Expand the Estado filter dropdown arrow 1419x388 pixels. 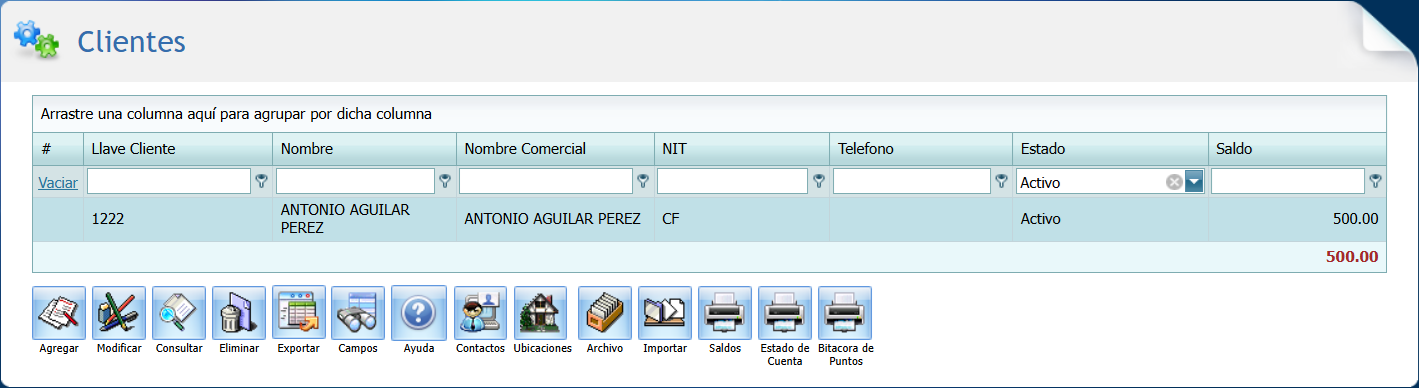tap(1193, 182)
